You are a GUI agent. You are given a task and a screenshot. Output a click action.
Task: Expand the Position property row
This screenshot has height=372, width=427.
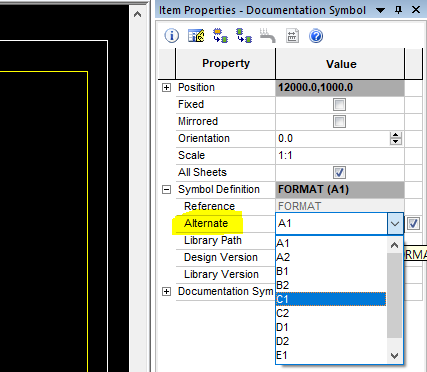166,88
